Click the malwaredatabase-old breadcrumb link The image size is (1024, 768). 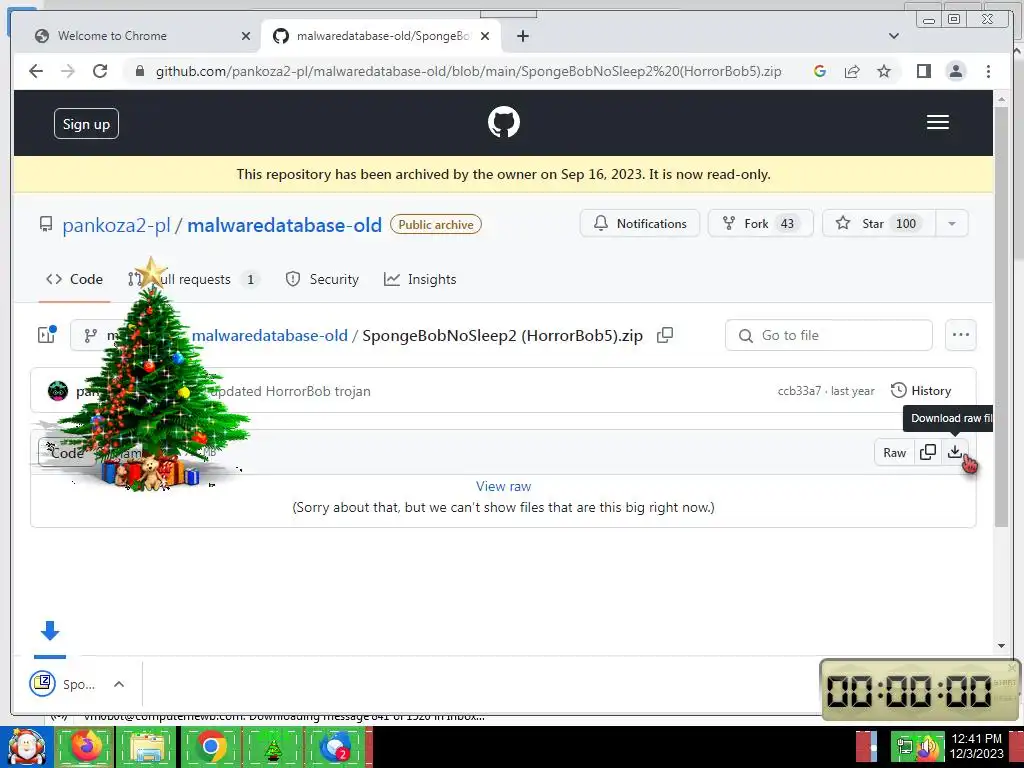pyautogui.click(x=270, y=335)
